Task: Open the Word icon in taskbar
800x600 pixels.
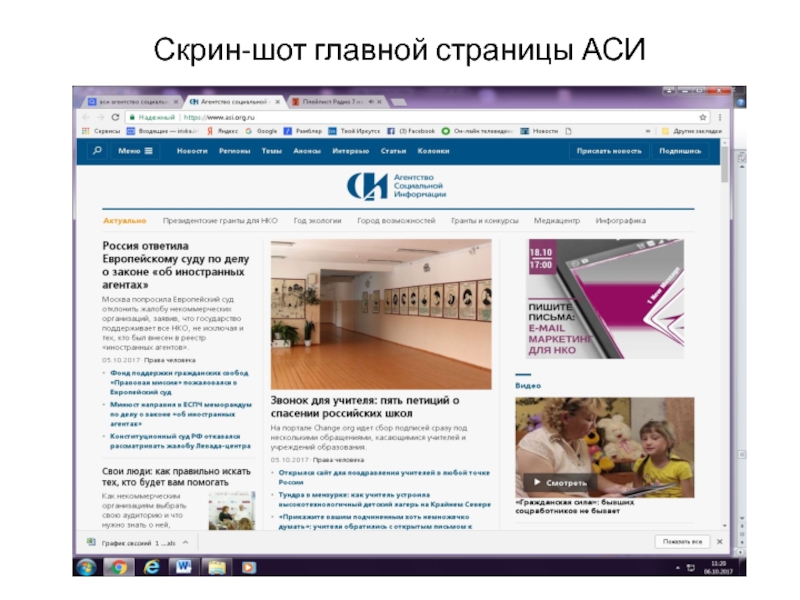Action: coord(183,567)
